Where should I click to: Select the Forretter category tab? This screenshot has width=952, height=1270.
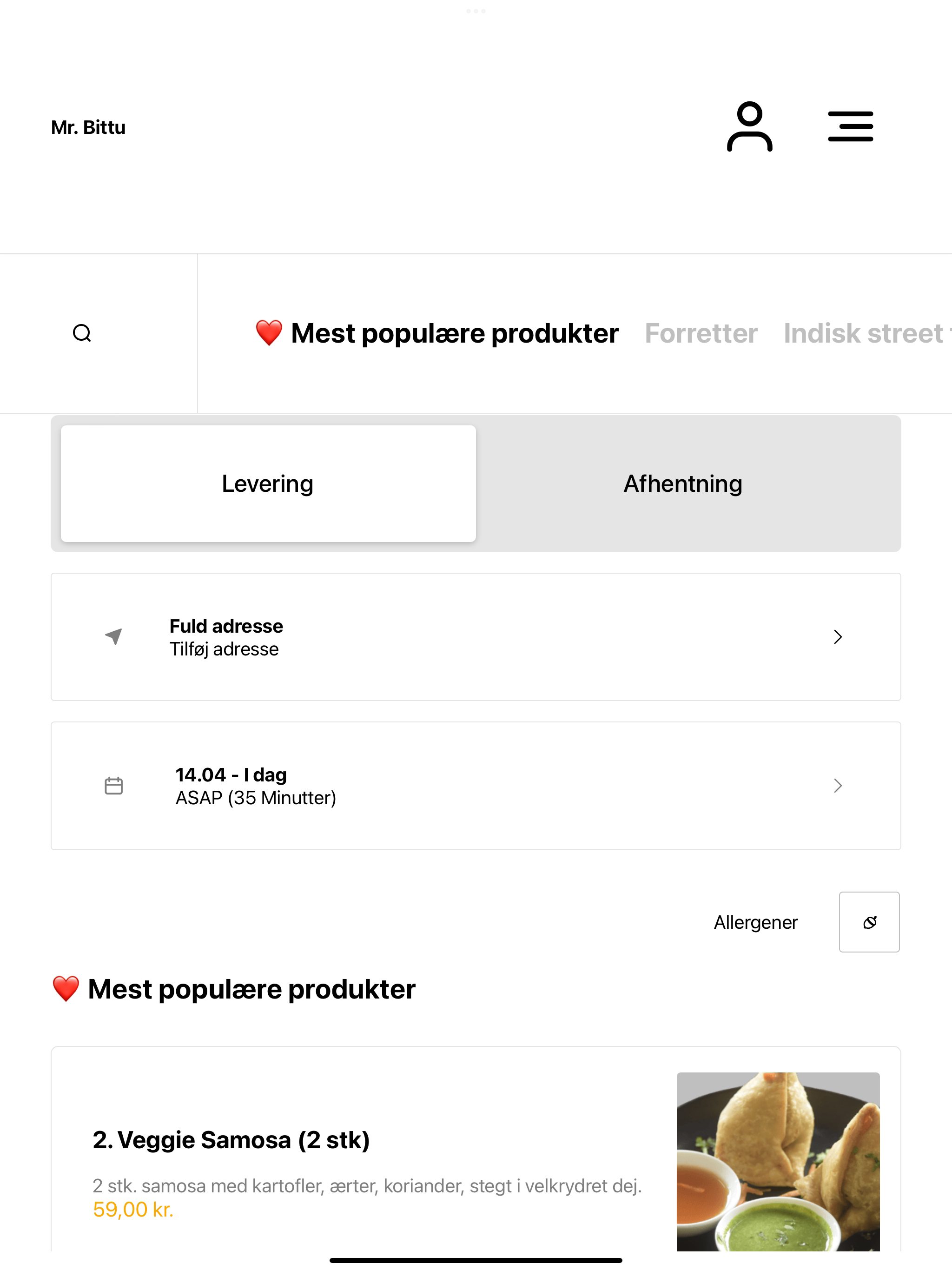[x=701, y=334]
